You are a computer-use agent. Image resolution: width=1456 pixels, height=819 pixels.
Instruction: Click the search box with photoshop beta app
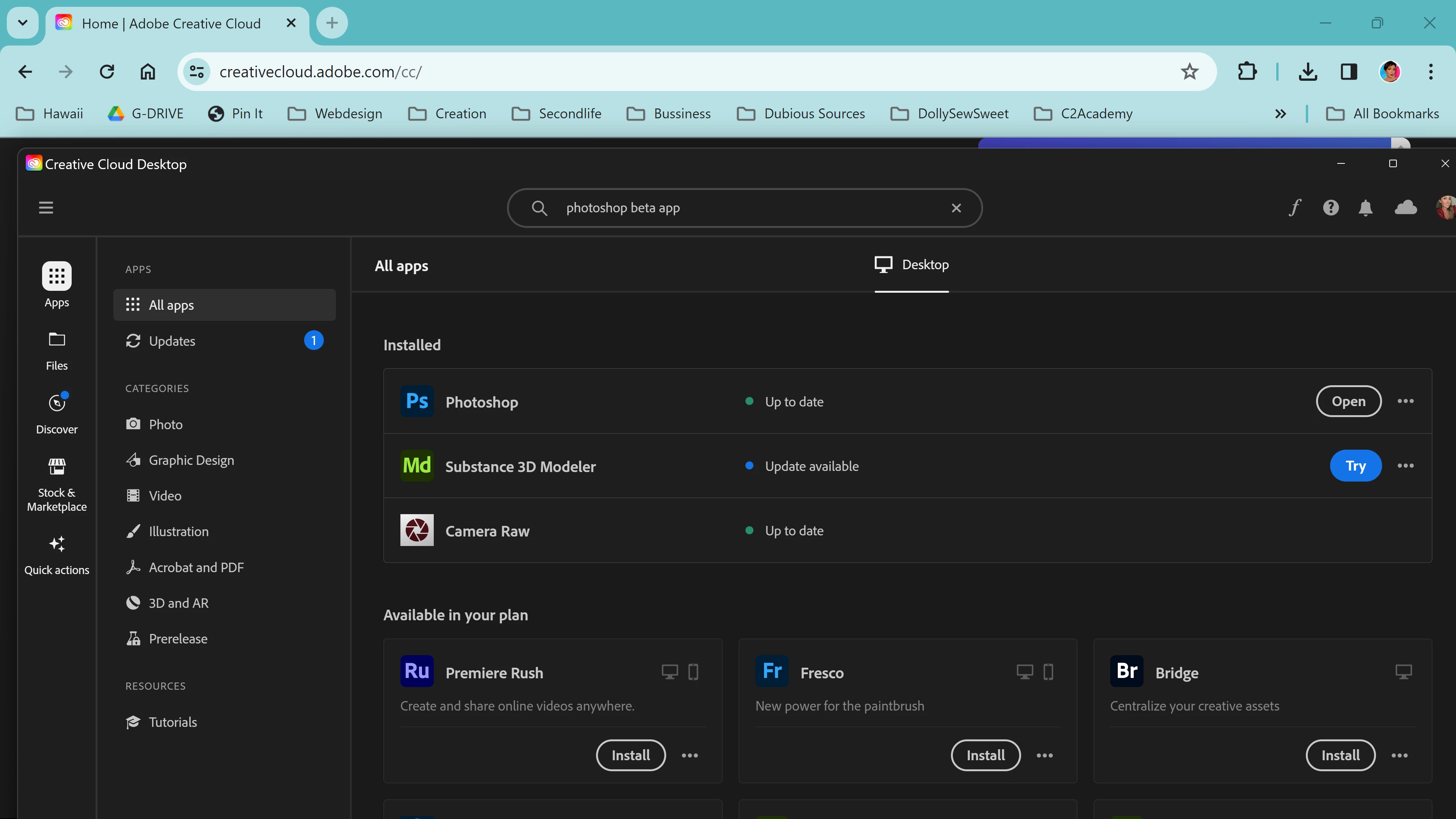pyautogui.click(x=735, y=208)
